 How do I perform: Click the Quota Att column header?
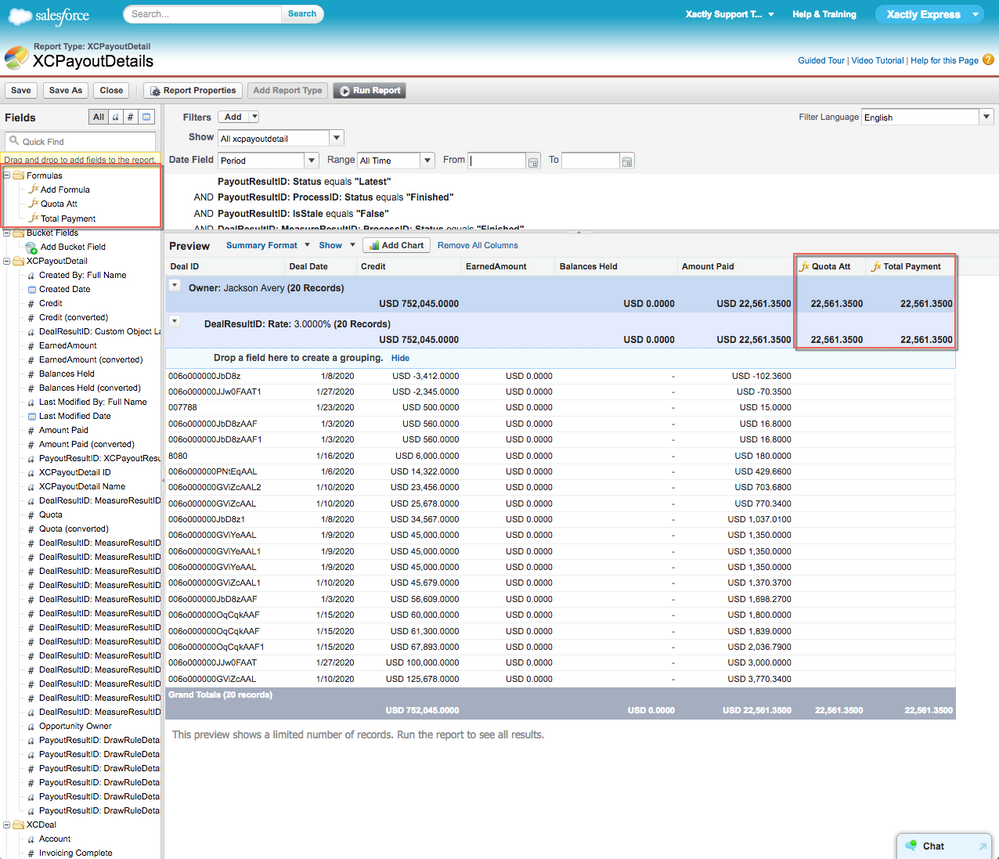coord(831,266)
